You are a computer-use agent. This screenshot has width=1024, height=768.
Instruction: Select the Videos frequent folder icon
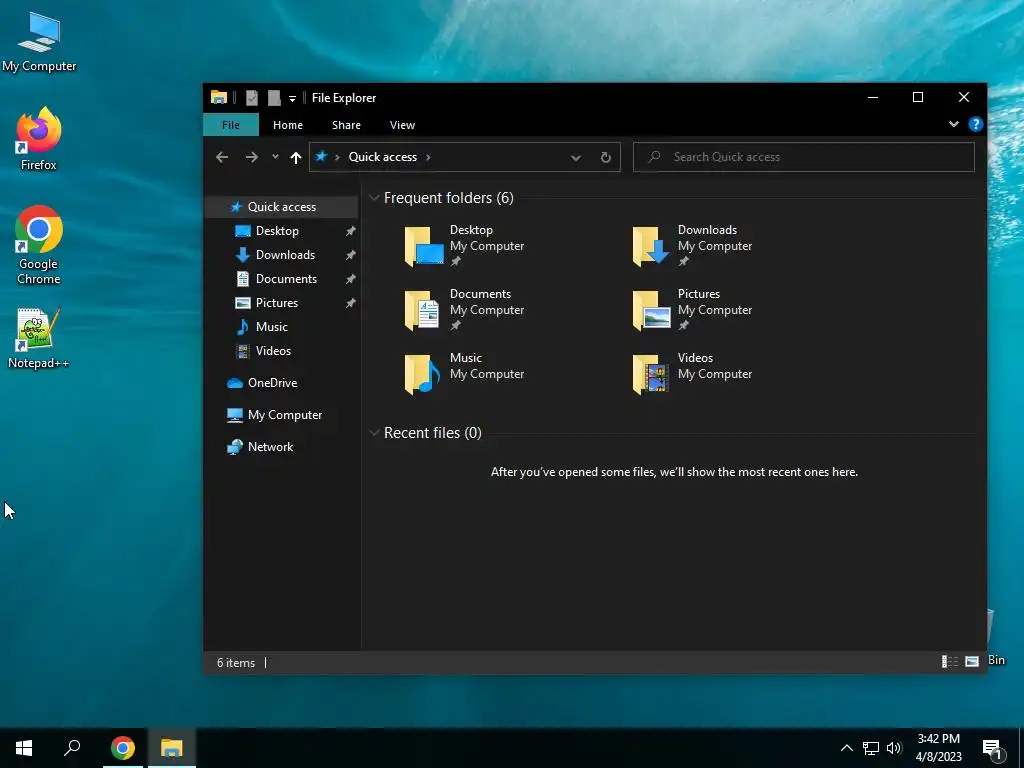pos(651,374)
